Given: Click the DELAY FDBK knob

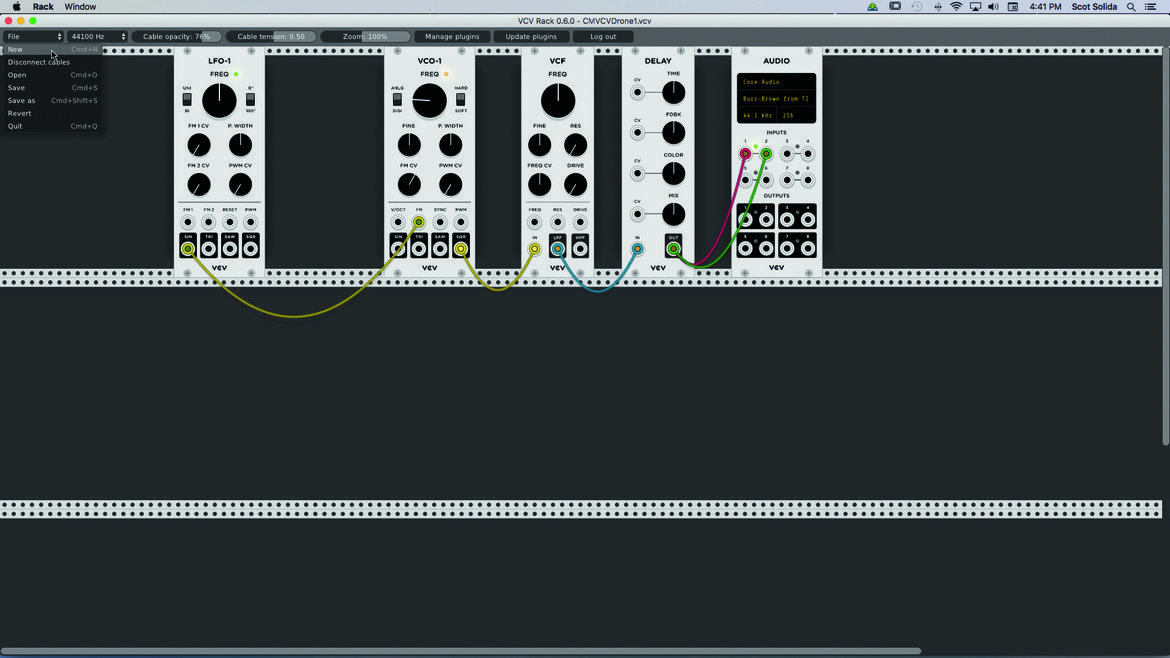Looking at the screenshot, I should [673, 133].
